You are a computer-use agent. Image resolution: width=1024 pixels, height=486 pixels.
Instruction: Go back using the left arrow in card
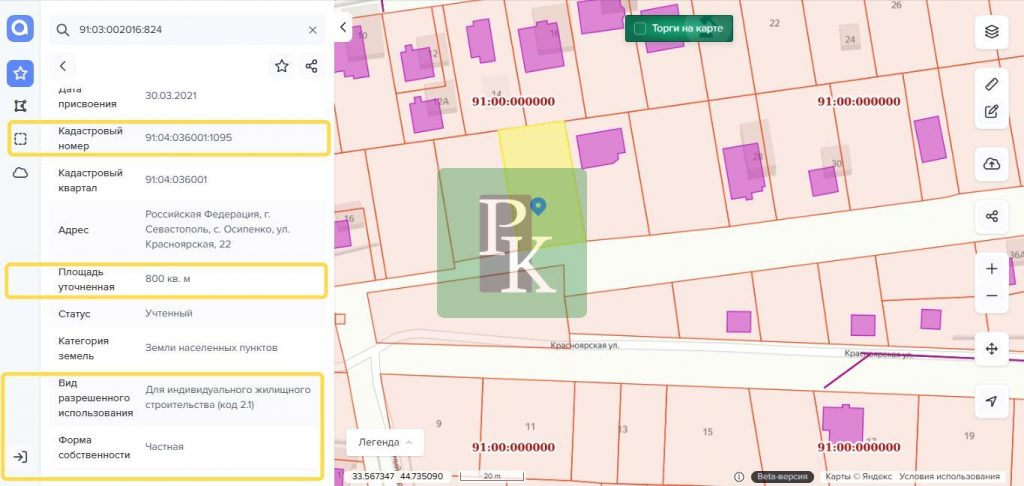63,66
